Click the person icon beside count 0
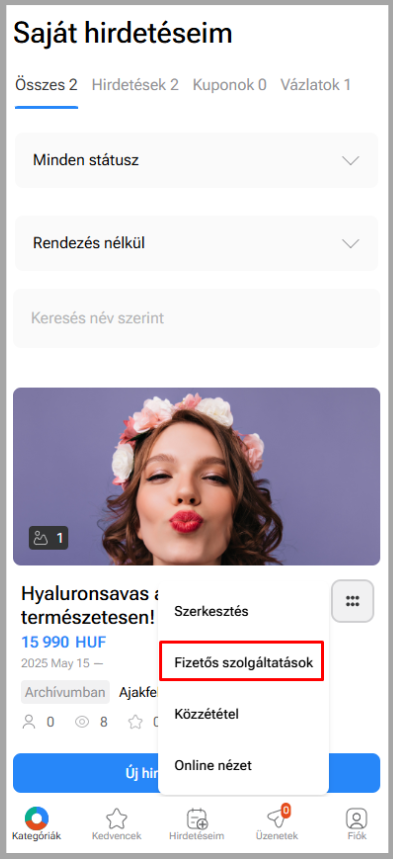This screenshot has width=393, height=859. [29, 722]
